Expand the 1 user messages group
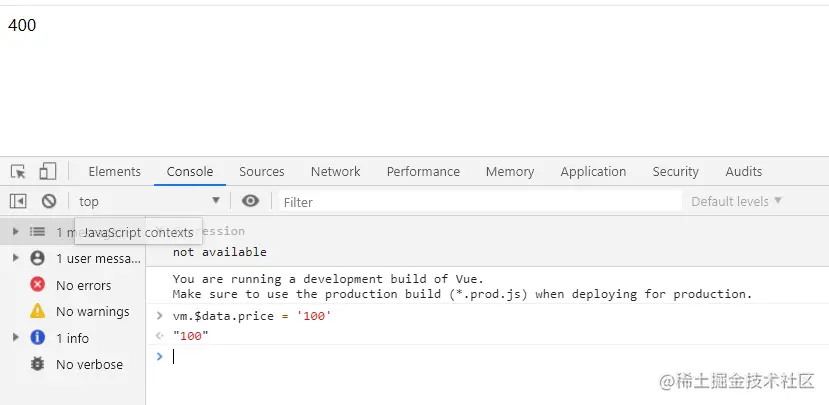Screen dimensions: 829x405 click(15, 258)
